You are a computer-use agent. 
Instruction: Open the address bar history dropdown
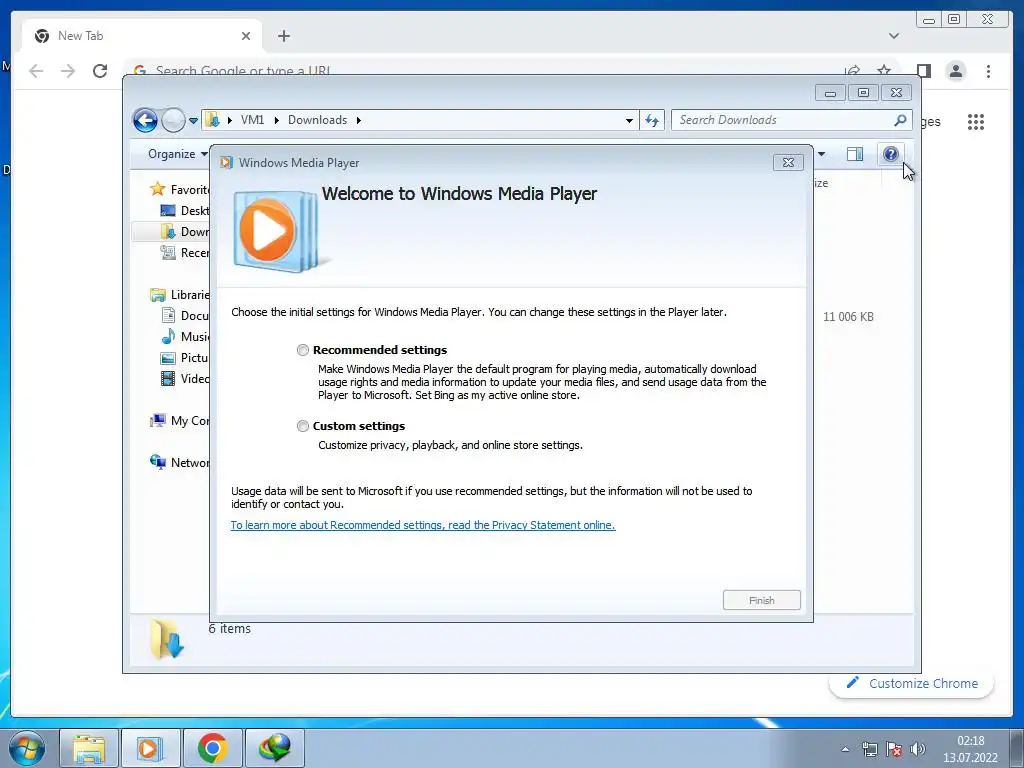pos(629,121)
